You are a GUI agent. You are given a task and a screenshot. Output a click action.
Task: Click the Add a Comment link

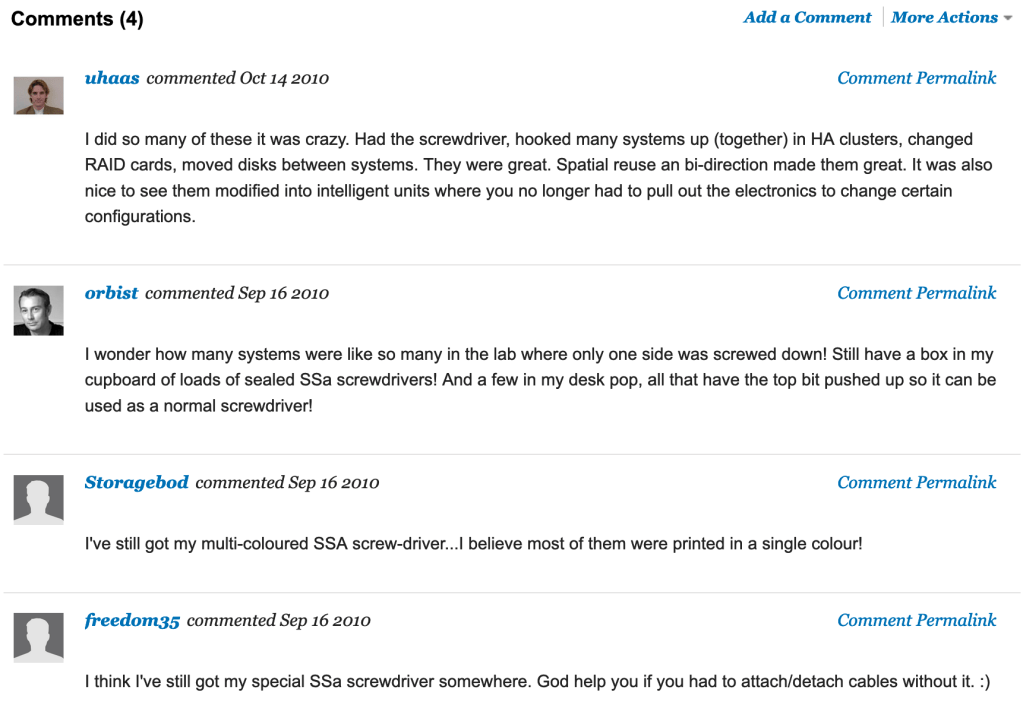[807, 18]
